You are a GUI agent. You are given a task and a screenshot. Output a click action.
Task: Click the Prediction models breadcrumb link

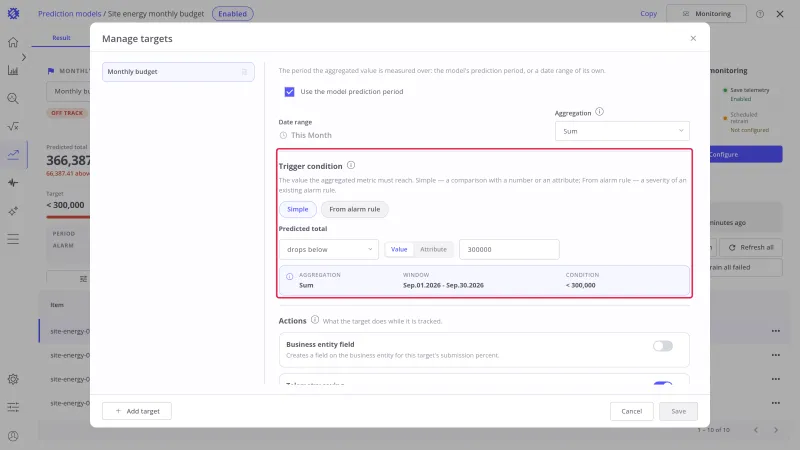(69, 14)
